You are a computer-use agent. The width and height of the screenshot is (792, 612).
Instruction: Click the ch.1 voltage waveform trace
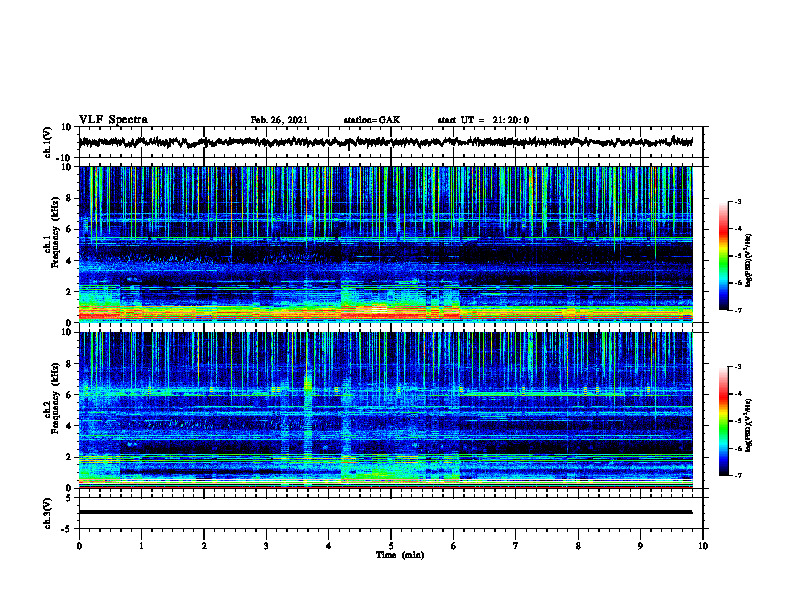(385, 142)
